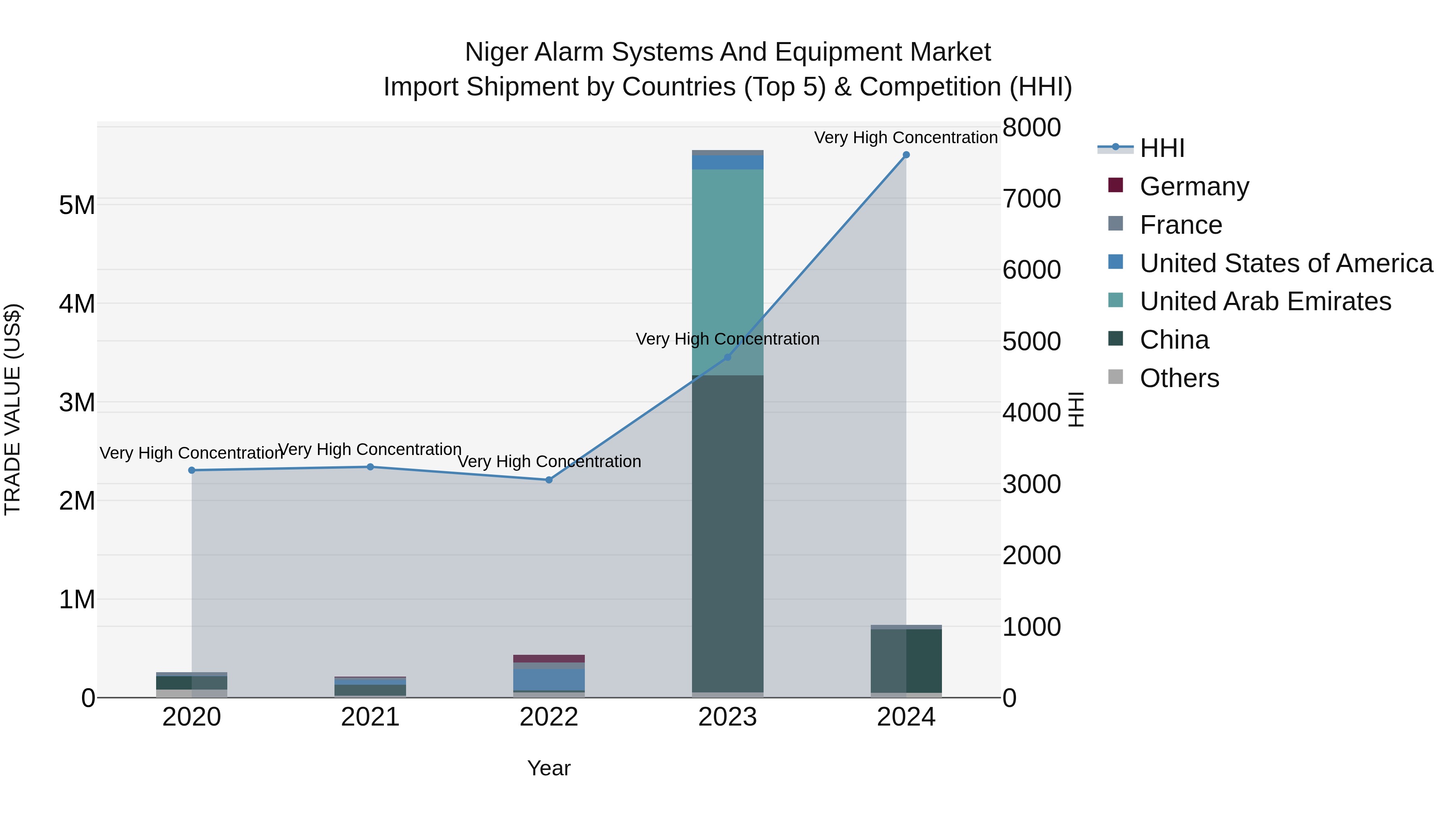Click the 2000 HHI axis tick label
The height and width of the screenshot is (819, 1456).
click(1031, 556)
